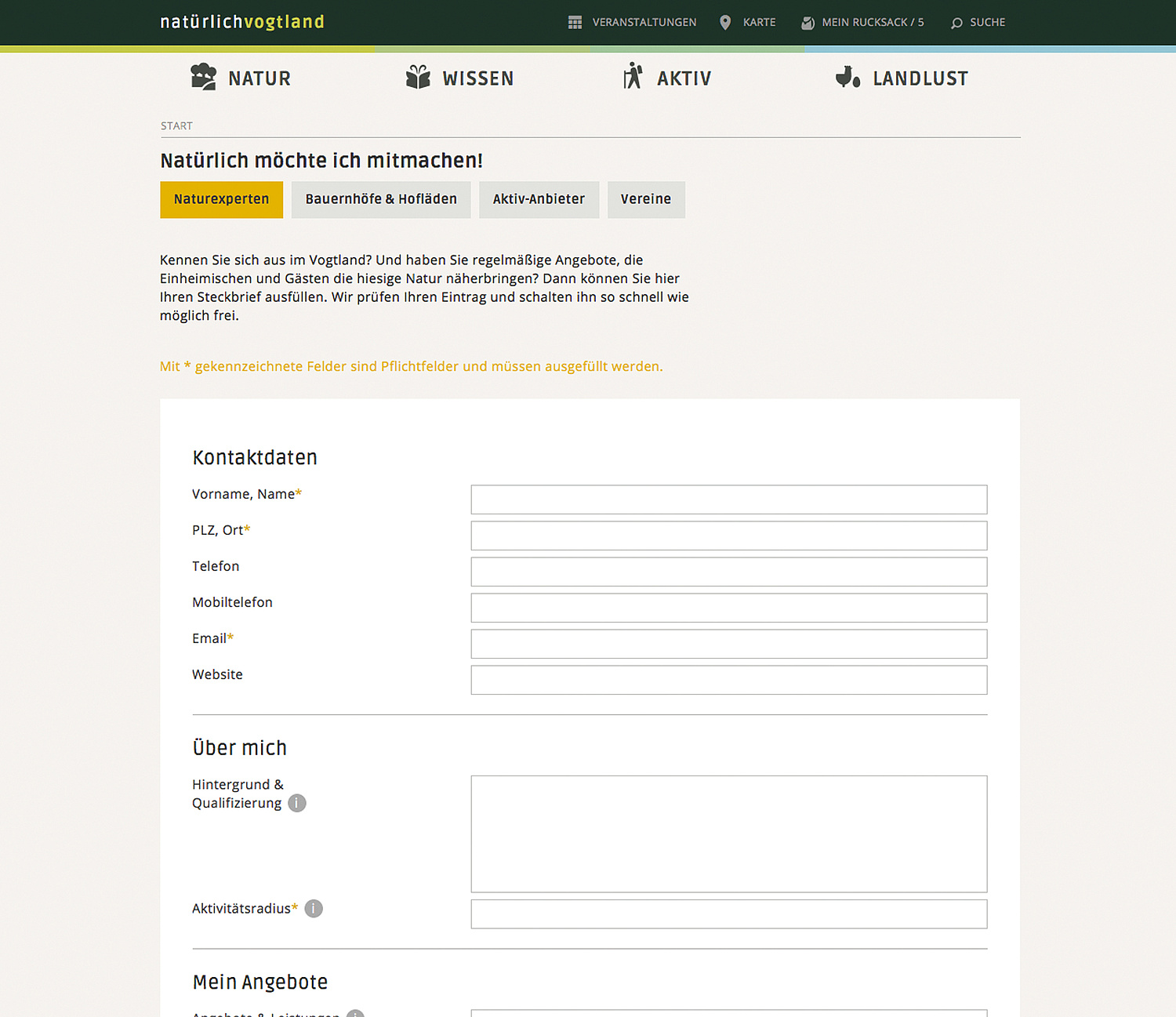Click the Mobiltelefon field label
1176x1017 pixels.
tap(232, 602)
